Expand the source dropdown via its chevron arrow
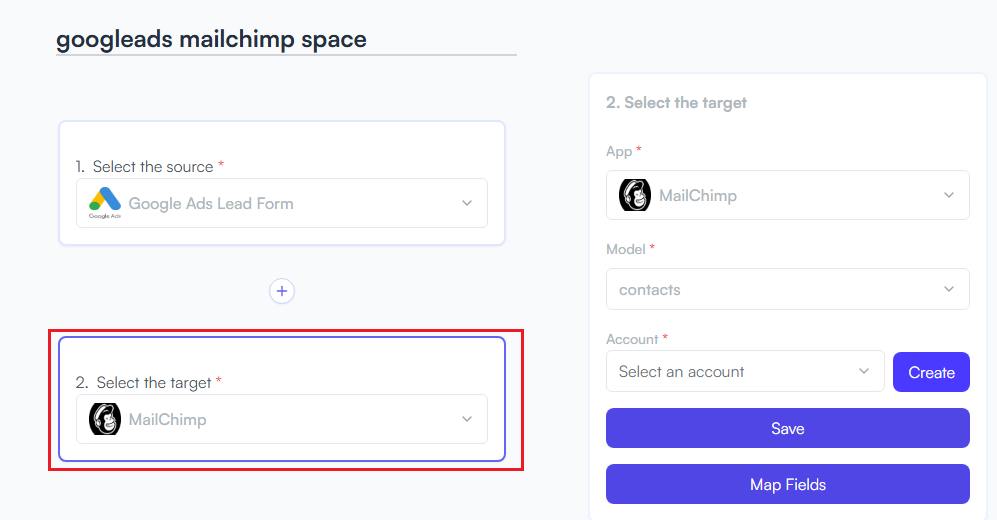 point(467,203)
